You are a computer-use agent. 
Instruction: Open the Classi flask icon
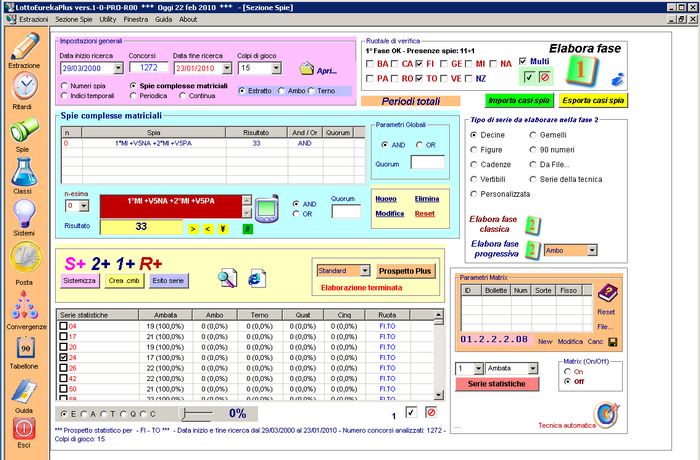[23, 171]
